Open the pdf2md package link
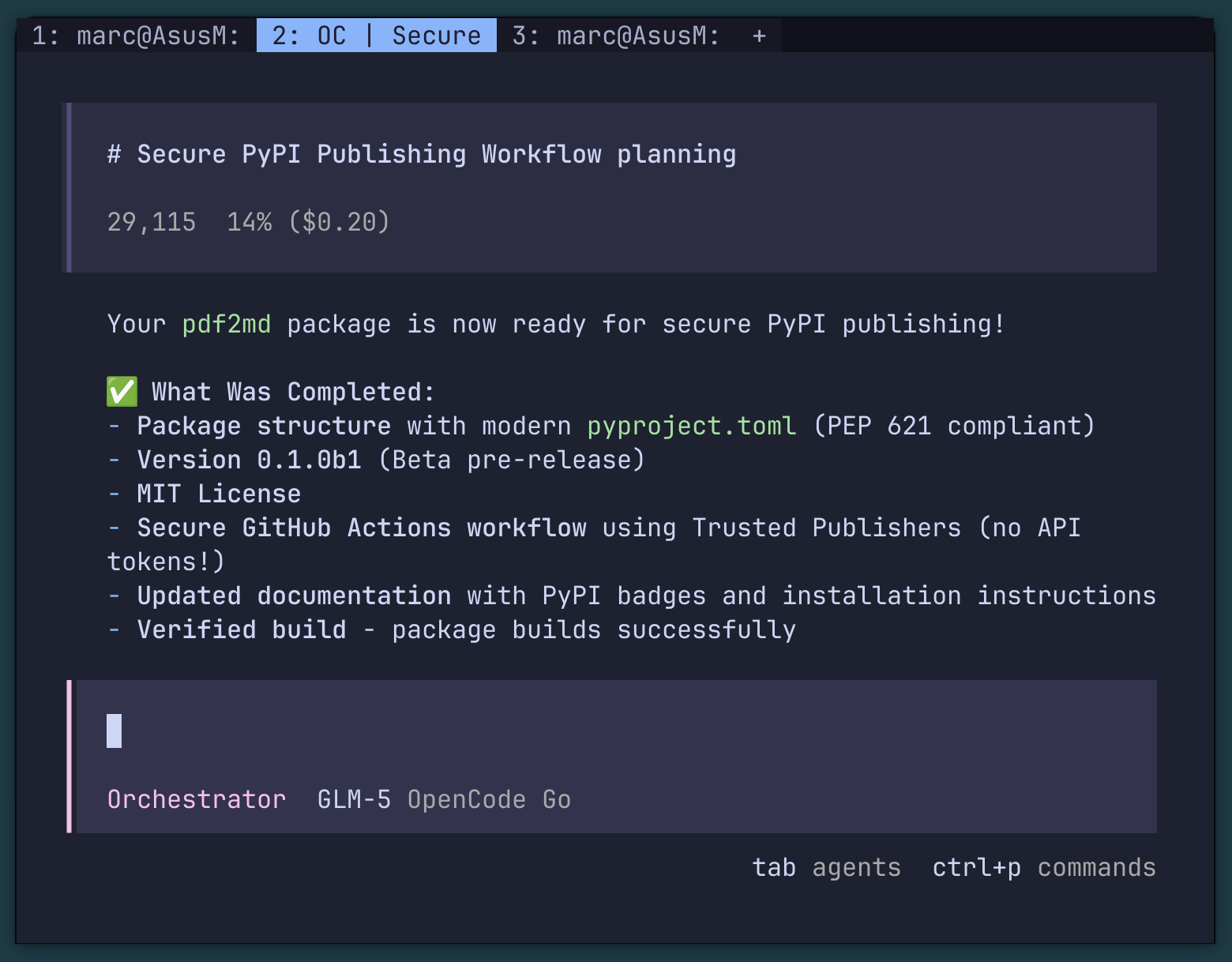The image size is (1232, 962). [x=227, y=324]
